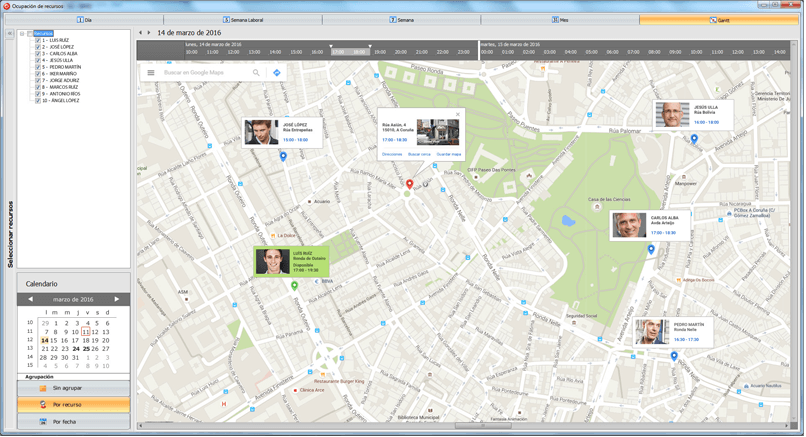806x437 pixels.
Task: Switch to the Semana Laboral tab
Action: pos(243,20)
